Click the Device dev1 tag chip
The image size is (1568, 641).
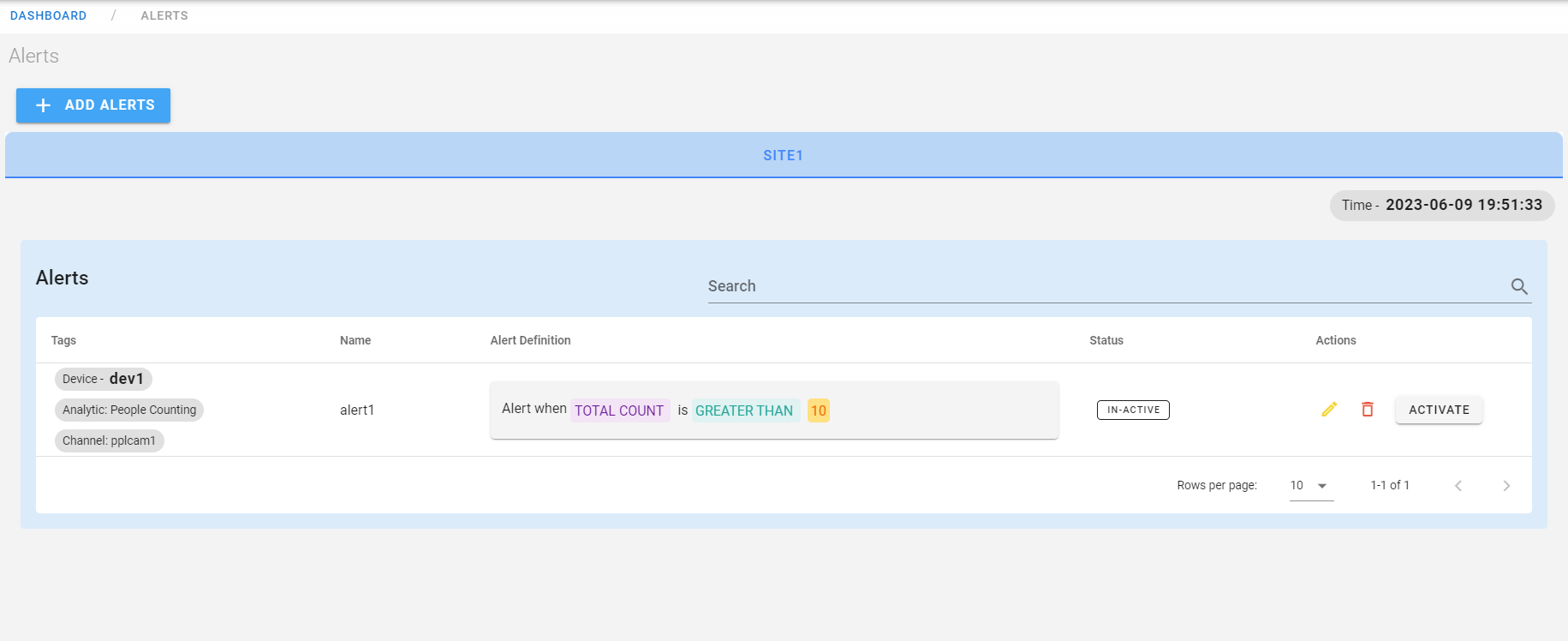pos(104,379)
